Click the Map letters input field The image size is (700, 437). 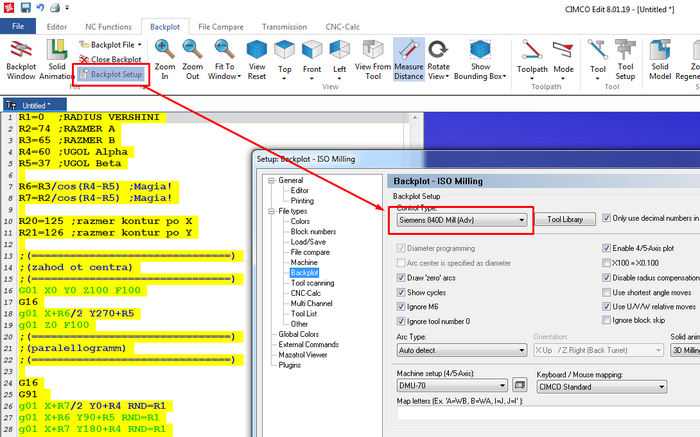[x=540, y=413]
